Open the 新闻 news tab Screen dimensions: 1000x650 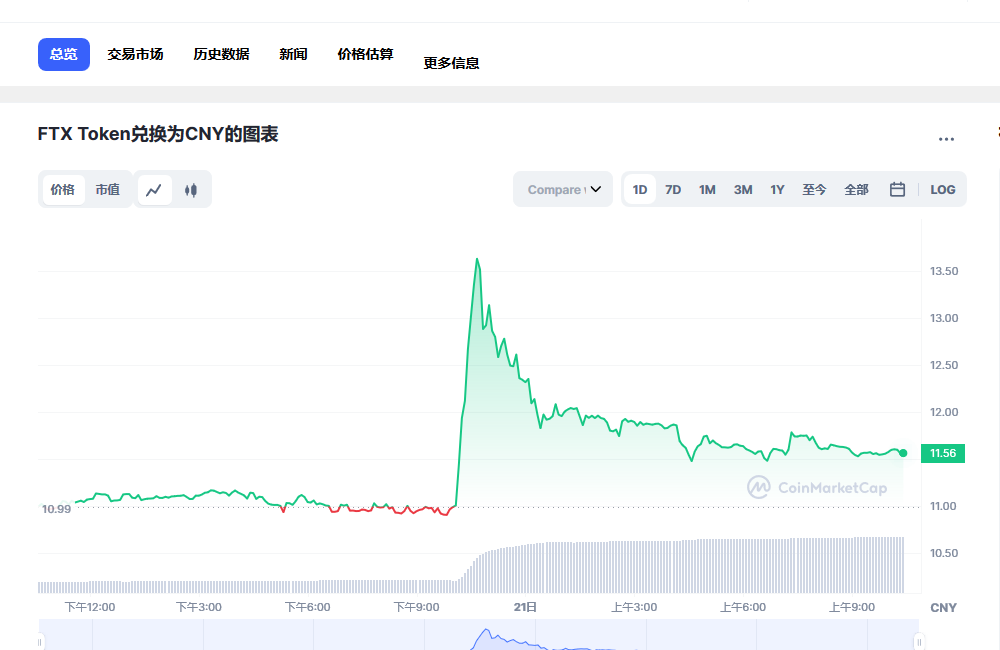pos(293,54)
